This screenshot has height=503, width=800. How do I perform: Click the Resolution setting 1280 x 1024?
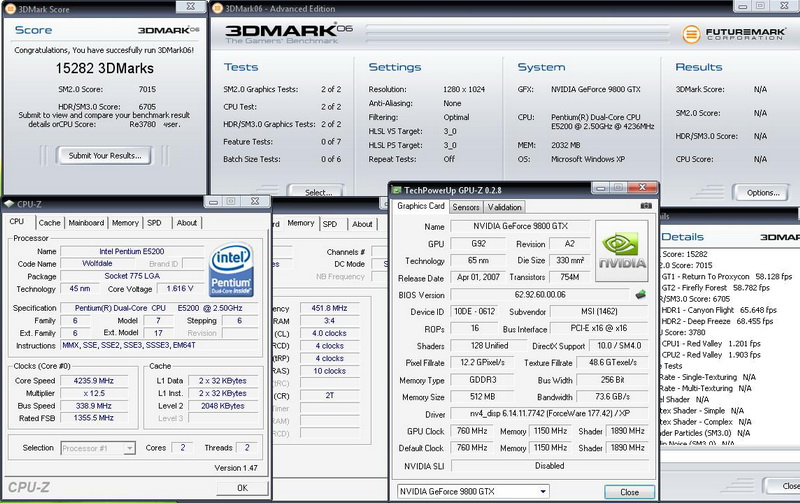pos(464,89)
